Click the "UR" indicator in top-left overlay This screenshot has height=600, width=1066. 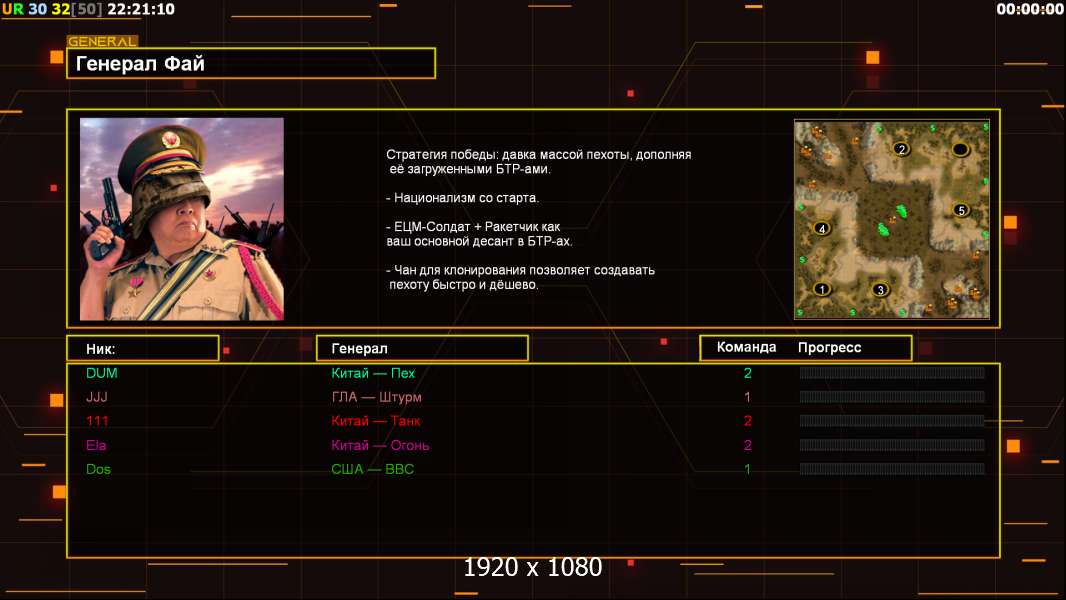(x=13, y=9)
